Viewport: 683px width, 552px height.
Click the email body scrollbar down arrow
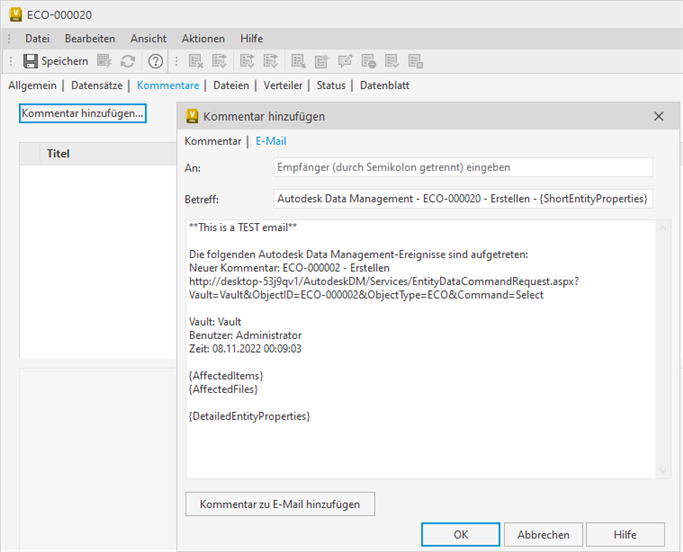[663, 471]
